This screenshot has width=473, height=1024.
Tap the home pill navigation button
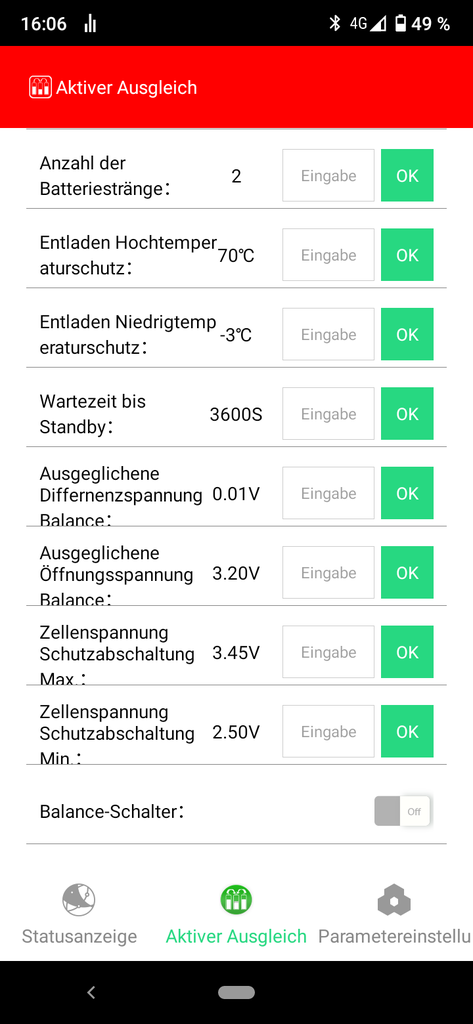click(236, 992)
